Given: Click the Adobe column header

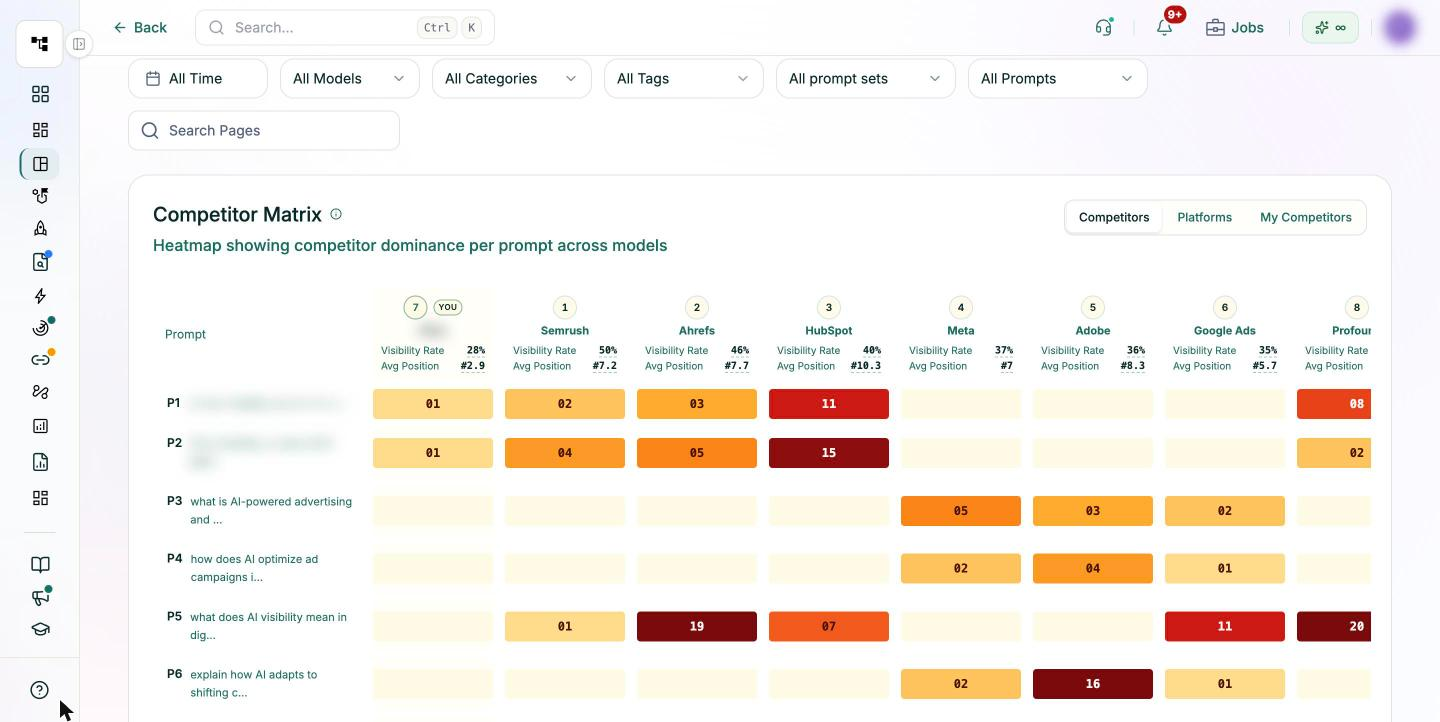Looking at the screenshot, I should (1093, 330).
